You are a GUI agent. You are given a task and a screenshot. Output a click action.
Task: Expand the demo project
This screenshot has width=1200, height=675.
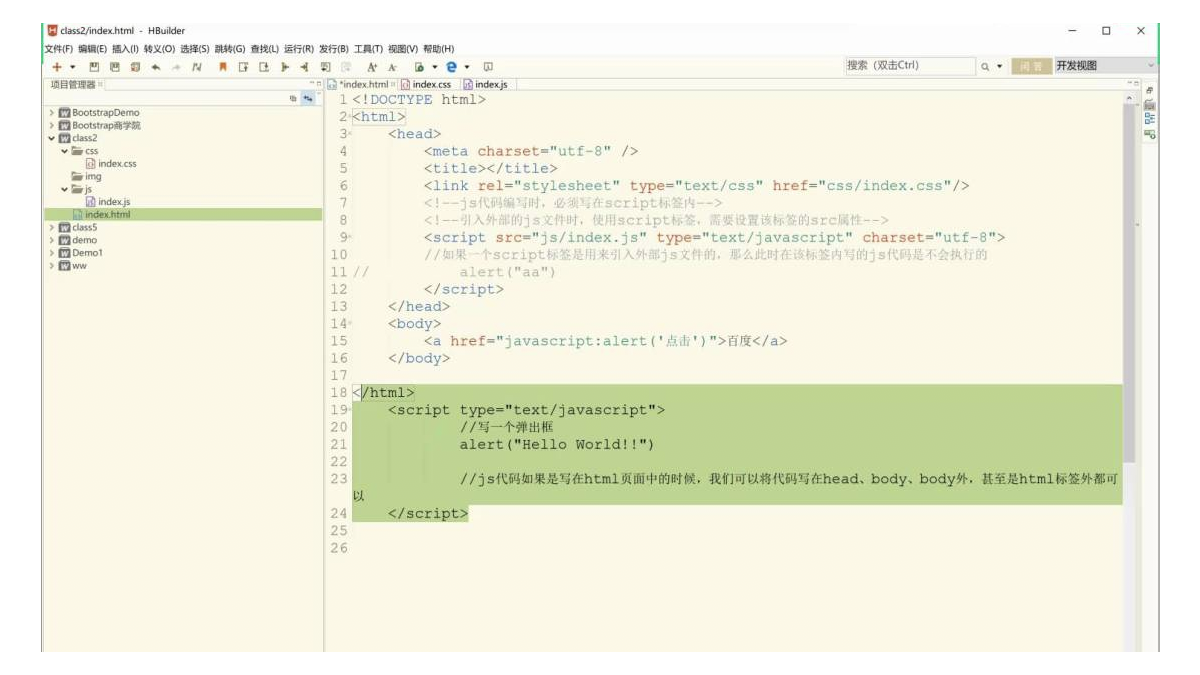click(x=51, y=240)
